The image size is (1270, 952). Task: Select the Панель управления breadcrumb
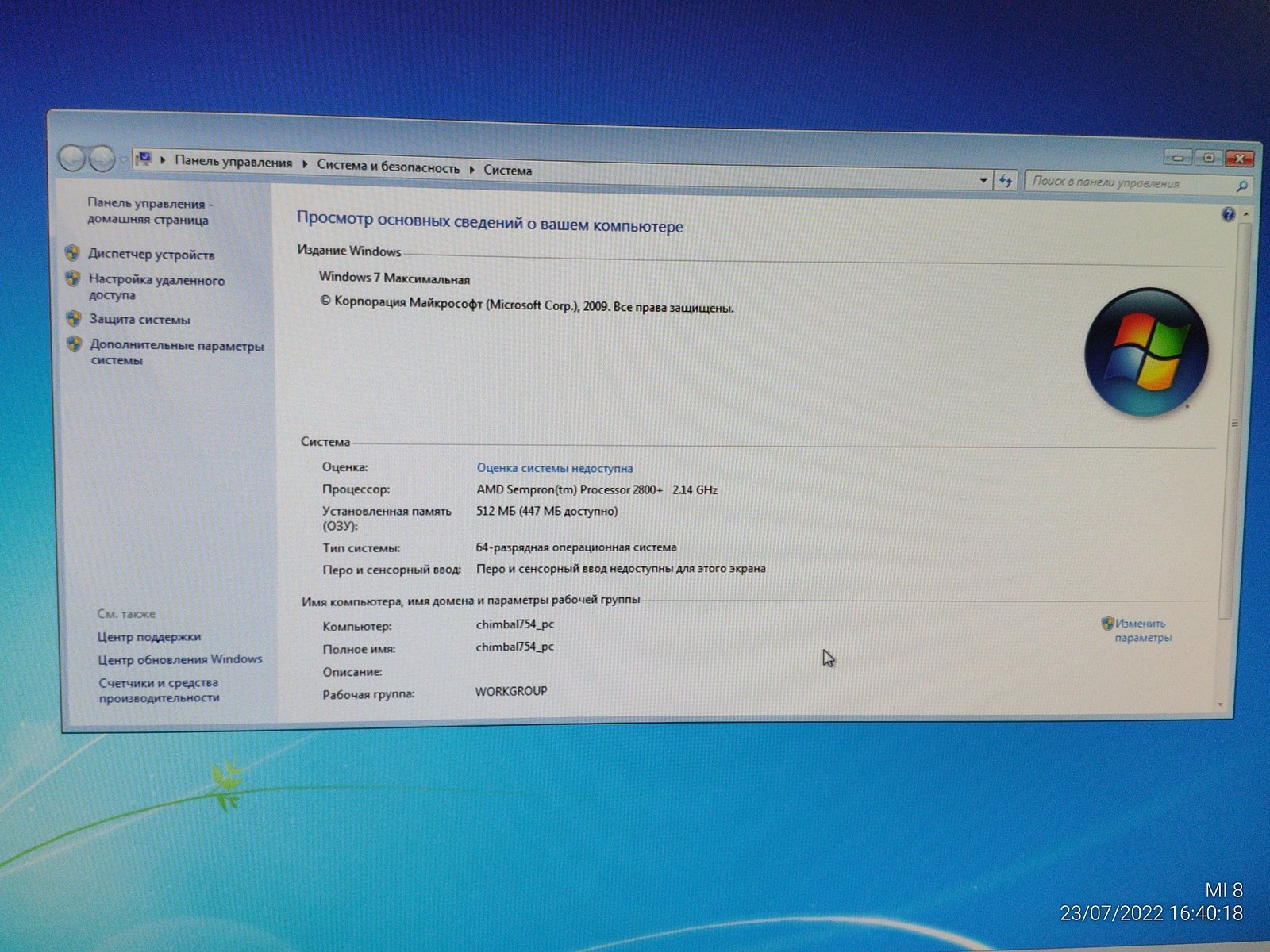(x=233, y=162)
